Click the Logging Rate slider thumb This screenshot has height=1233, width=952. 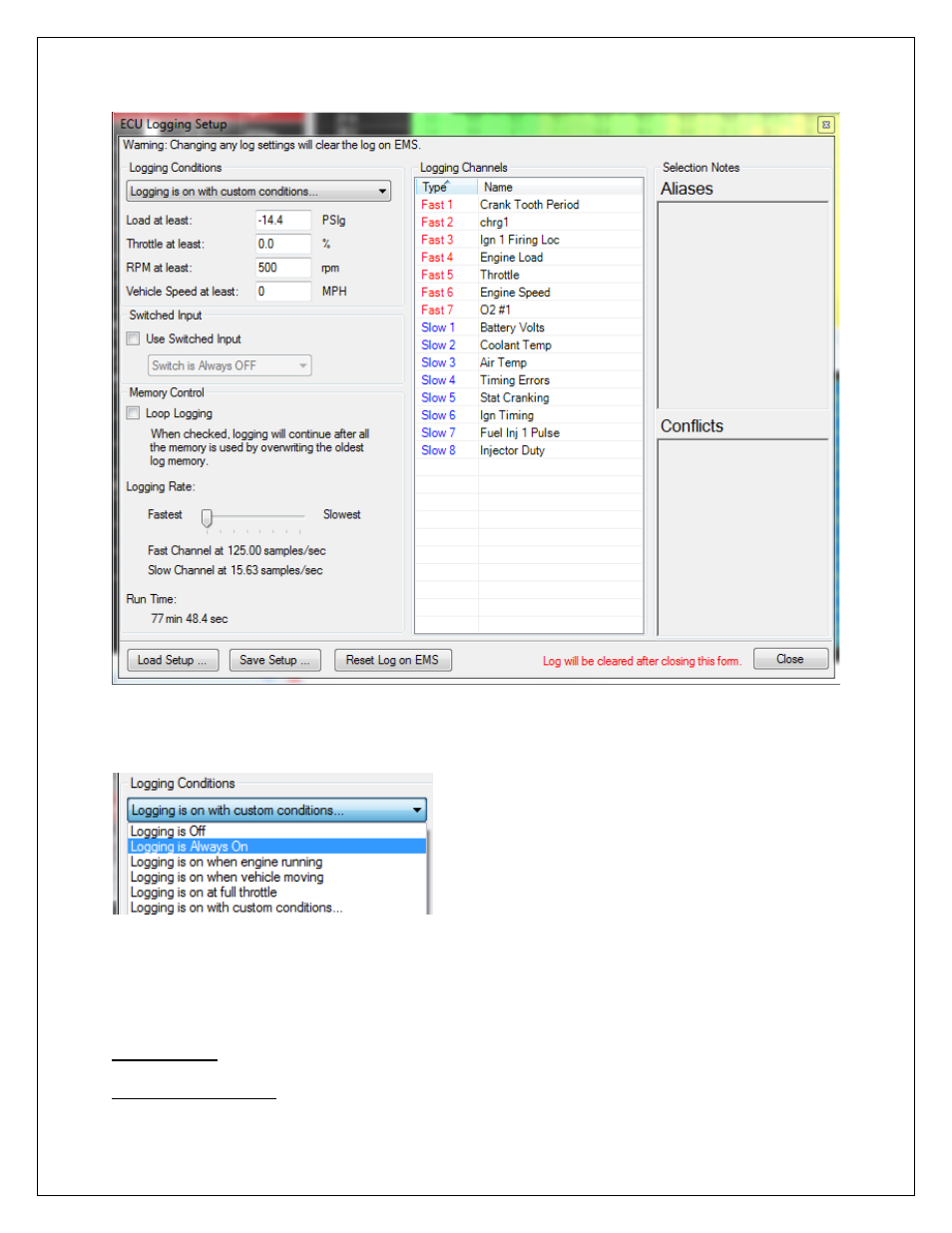pyautogui.click(x=207, y=517)
